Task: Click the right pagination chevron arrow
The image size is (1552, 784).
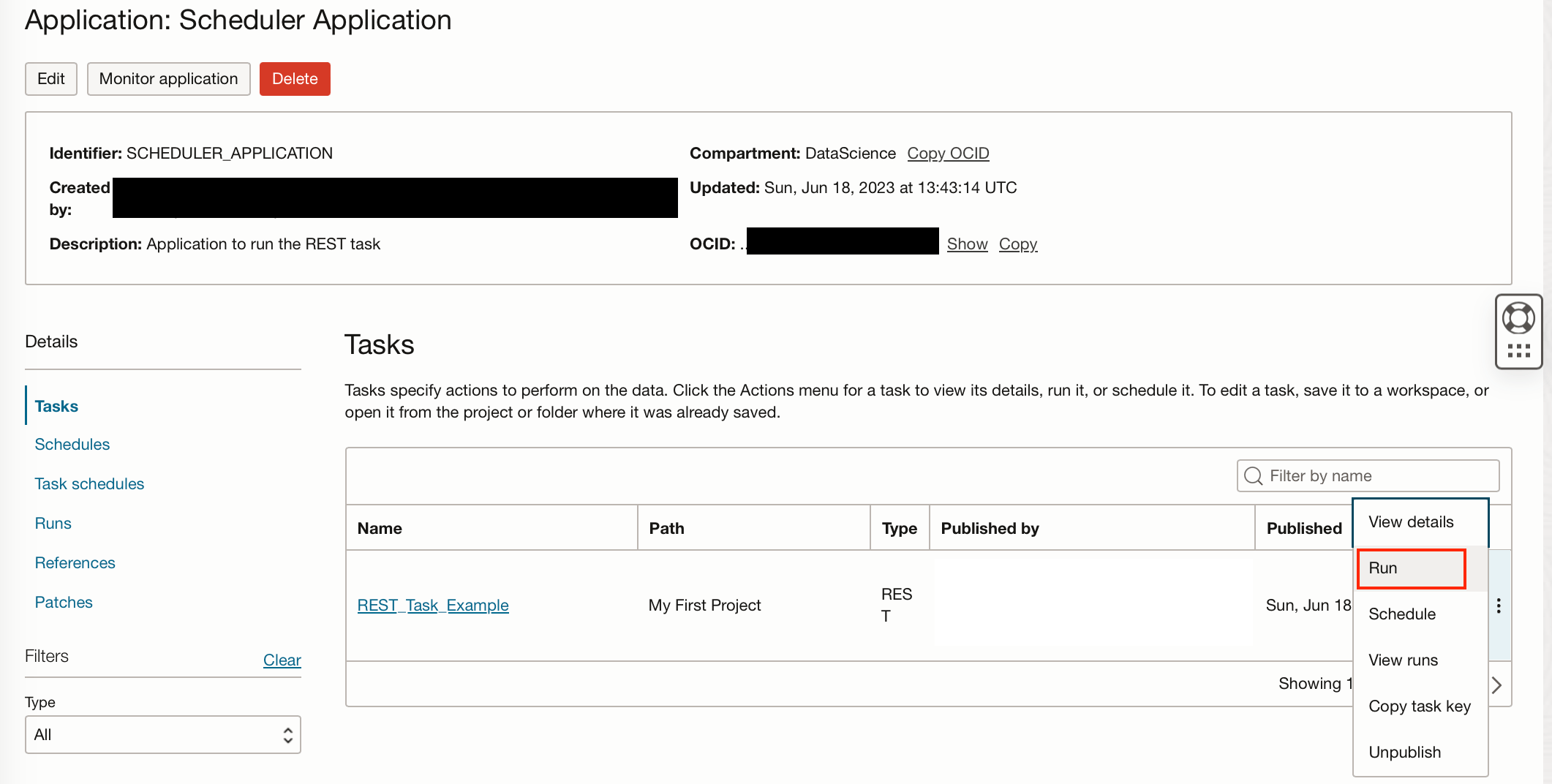Action: [x=1496, y=684]
